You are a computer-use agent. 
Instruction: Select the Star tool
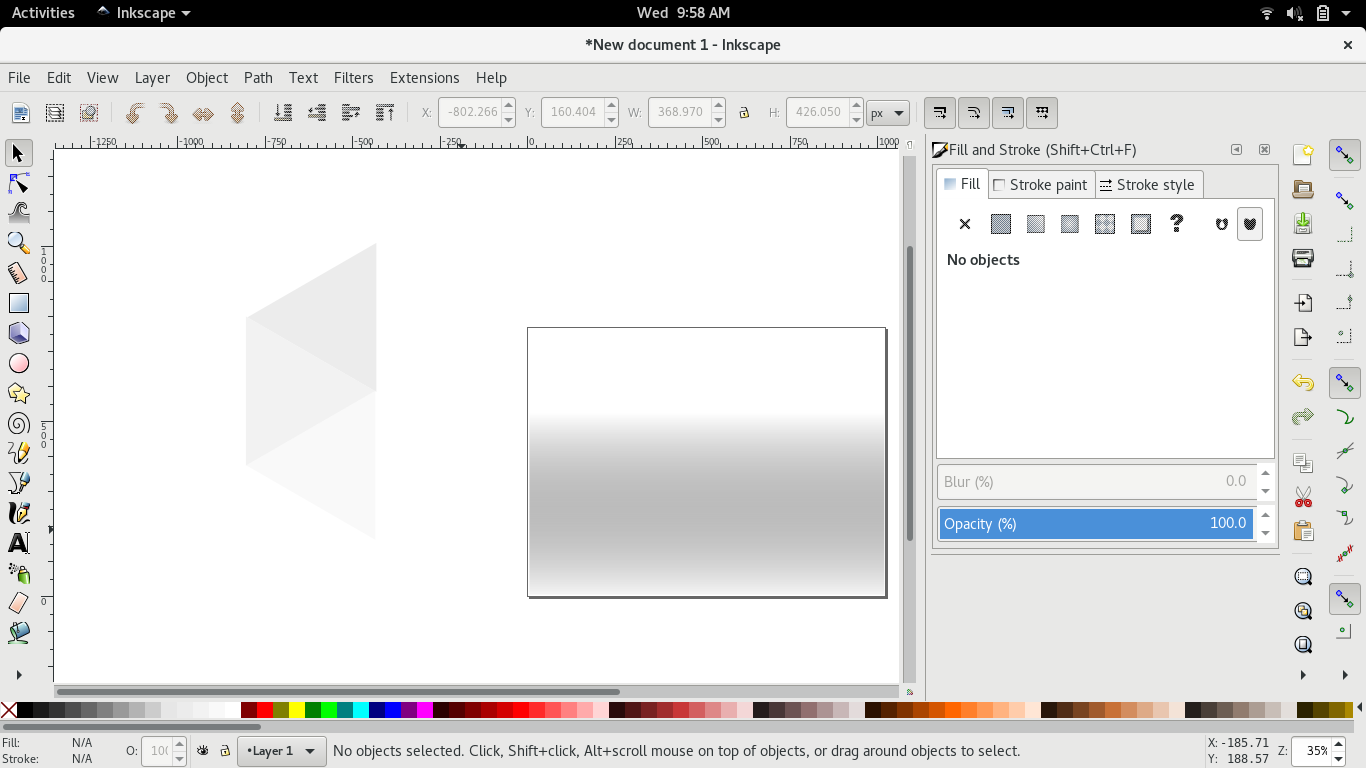click(x=19, y=393)
